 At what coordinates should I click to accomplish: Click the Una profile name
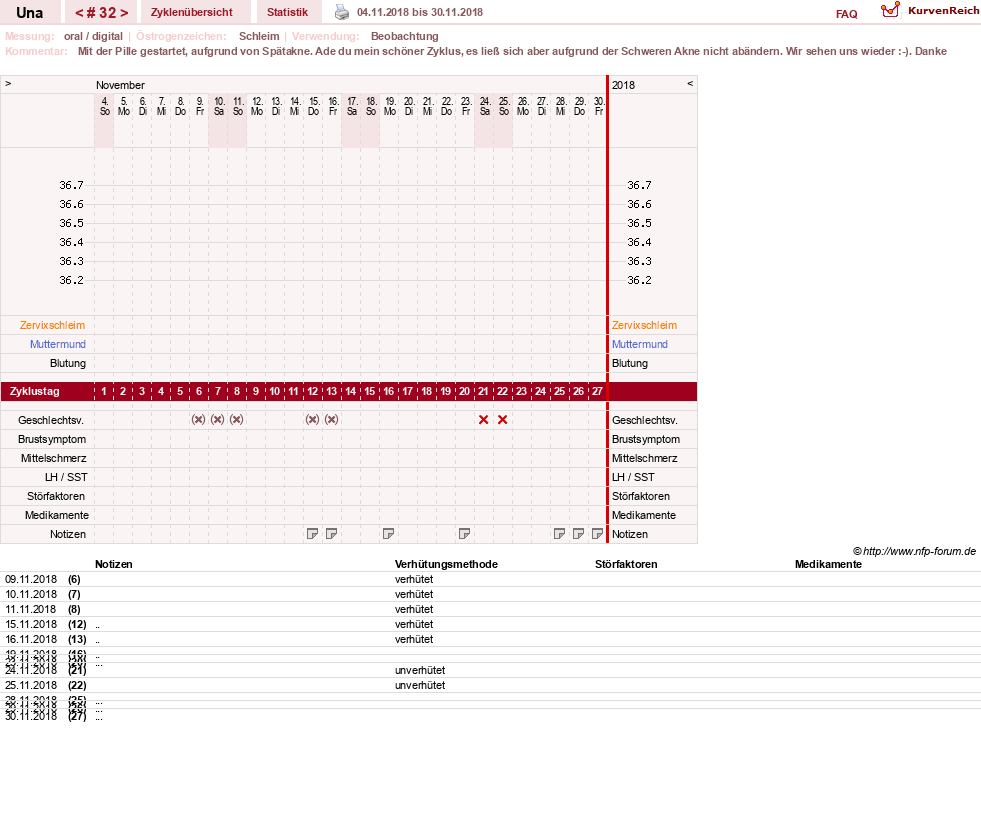tap(29, 13)
